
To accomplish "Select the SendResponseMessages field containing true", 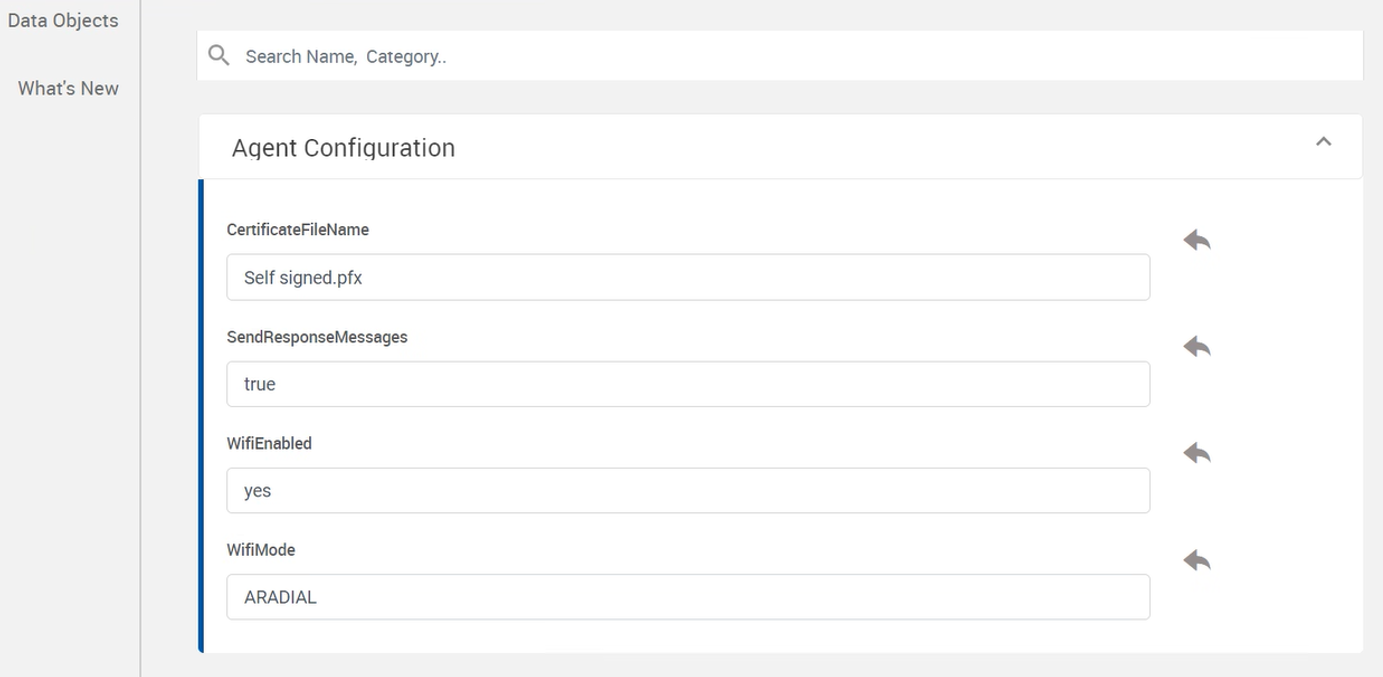I will point(688,384).
